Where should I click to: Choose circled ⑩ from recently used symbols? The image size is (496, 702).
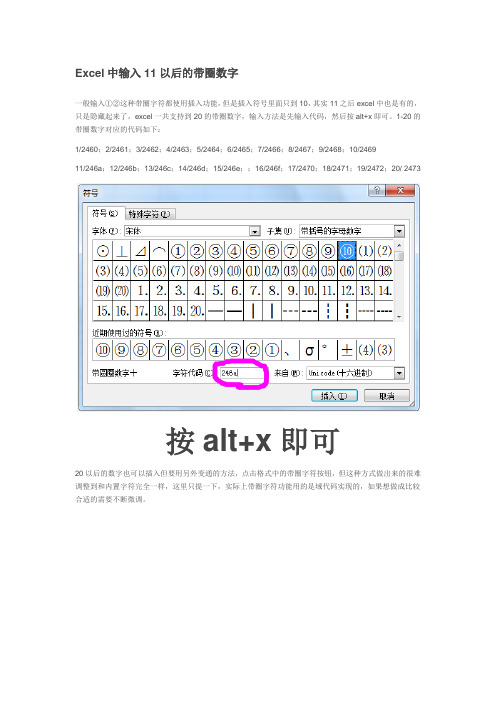(x=103, y=350)
